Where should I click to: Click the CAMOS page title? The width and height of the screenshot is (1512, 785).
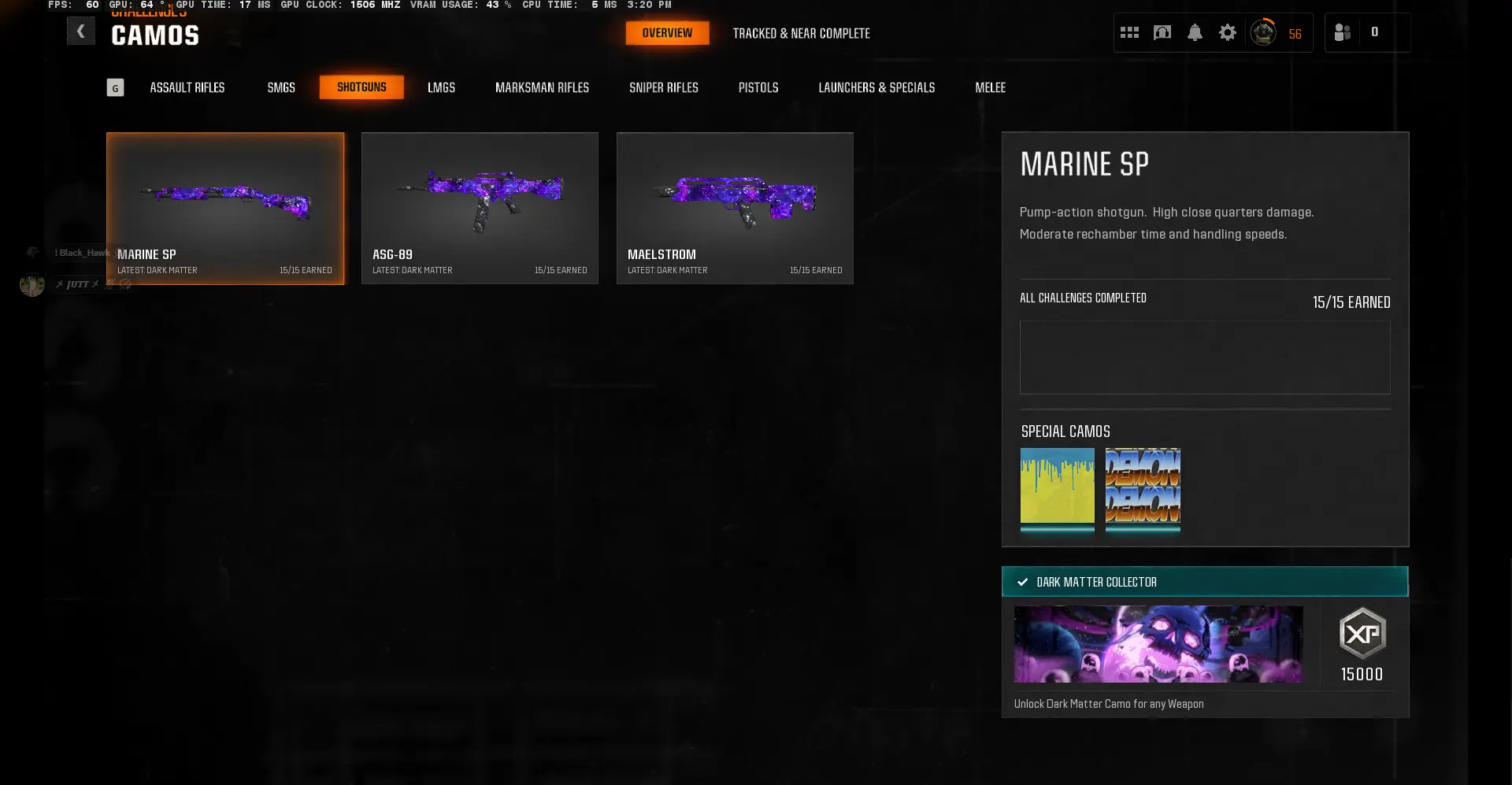(155, 35)
